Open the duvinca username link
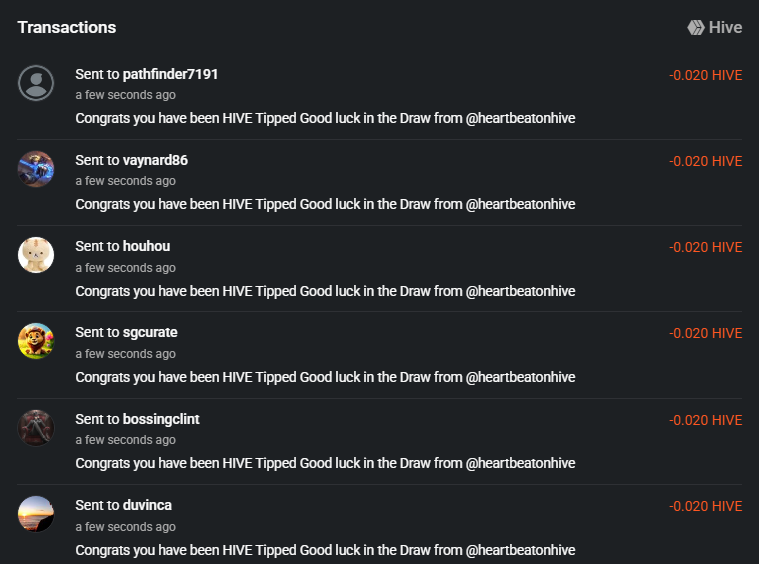Image resolution: width=759 pixels, height=564 pixels. tap(147, 505)
